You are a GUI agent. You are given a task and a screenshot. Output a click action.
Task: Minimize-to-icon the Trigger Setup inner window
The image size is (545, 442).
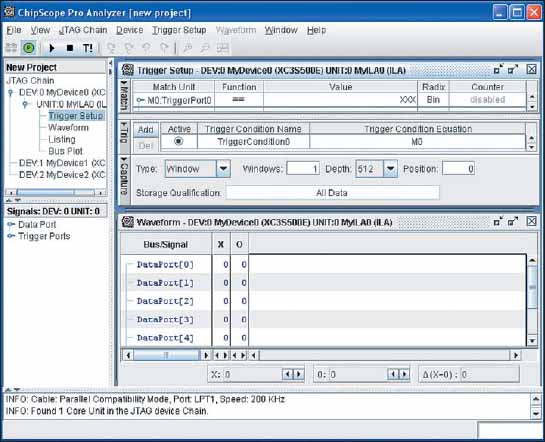tap(499, 69)
